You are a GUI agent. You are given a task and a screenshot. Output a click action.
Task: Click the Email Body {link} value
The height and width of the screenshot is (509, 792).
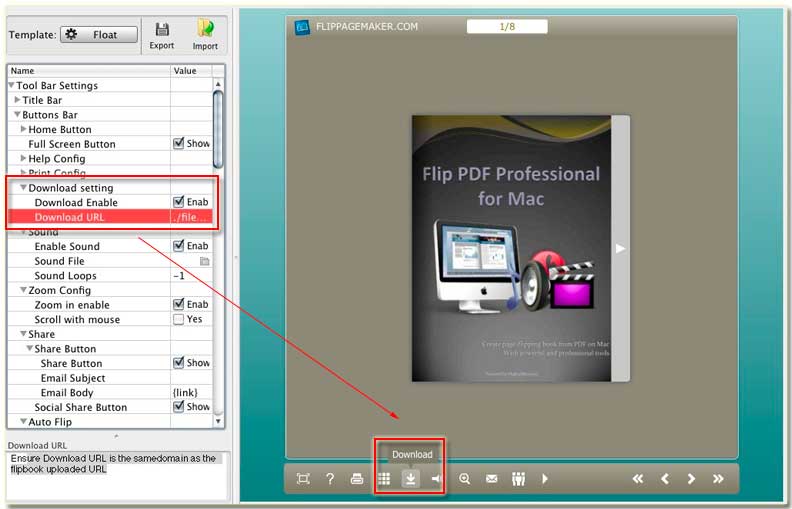coord(185,392)
